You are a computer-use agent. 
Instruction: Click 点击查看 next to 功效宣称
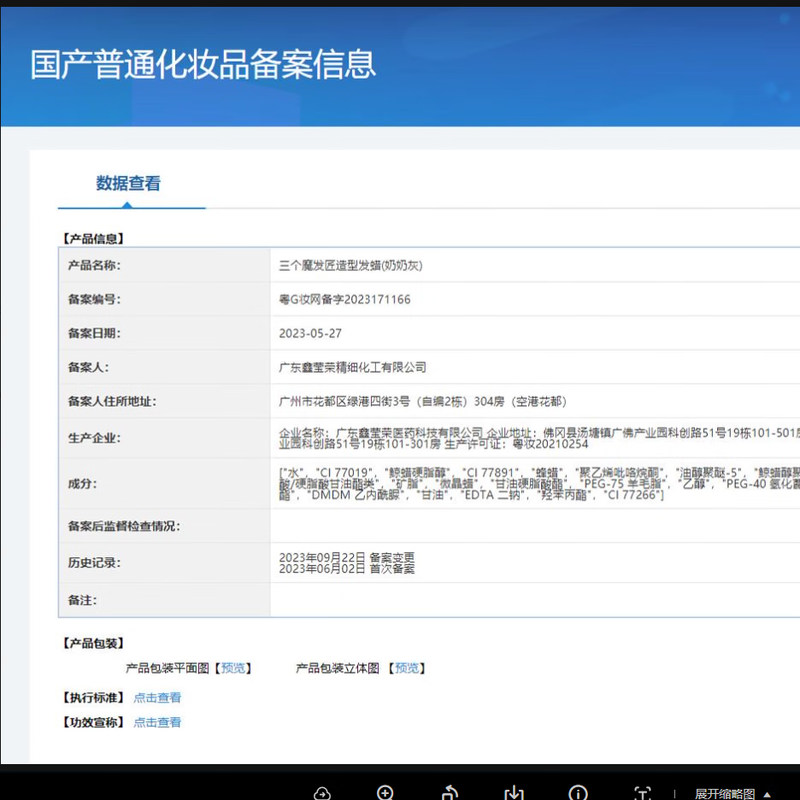pos(157,722)
